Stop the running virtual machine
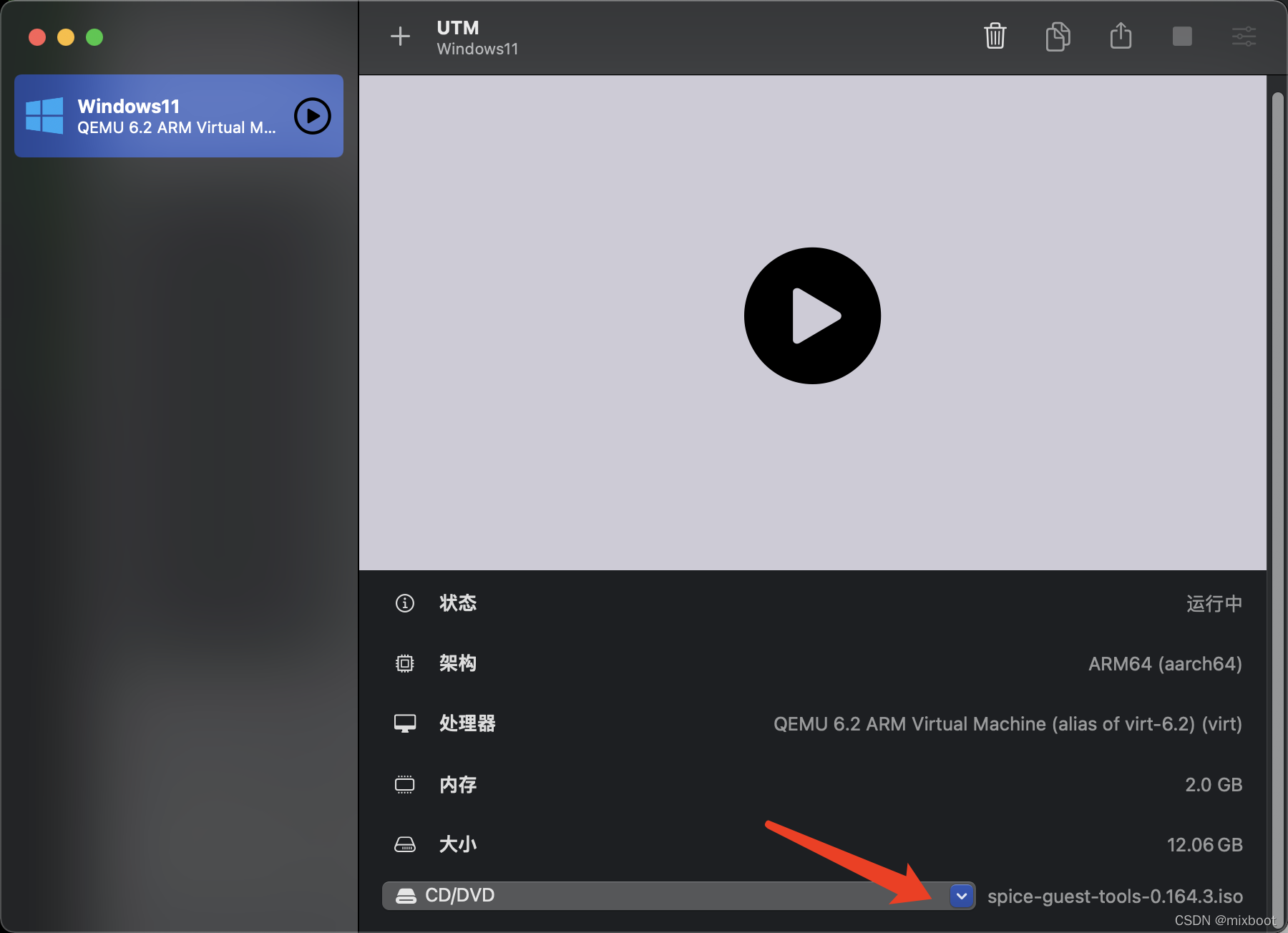 [1182, 36]
